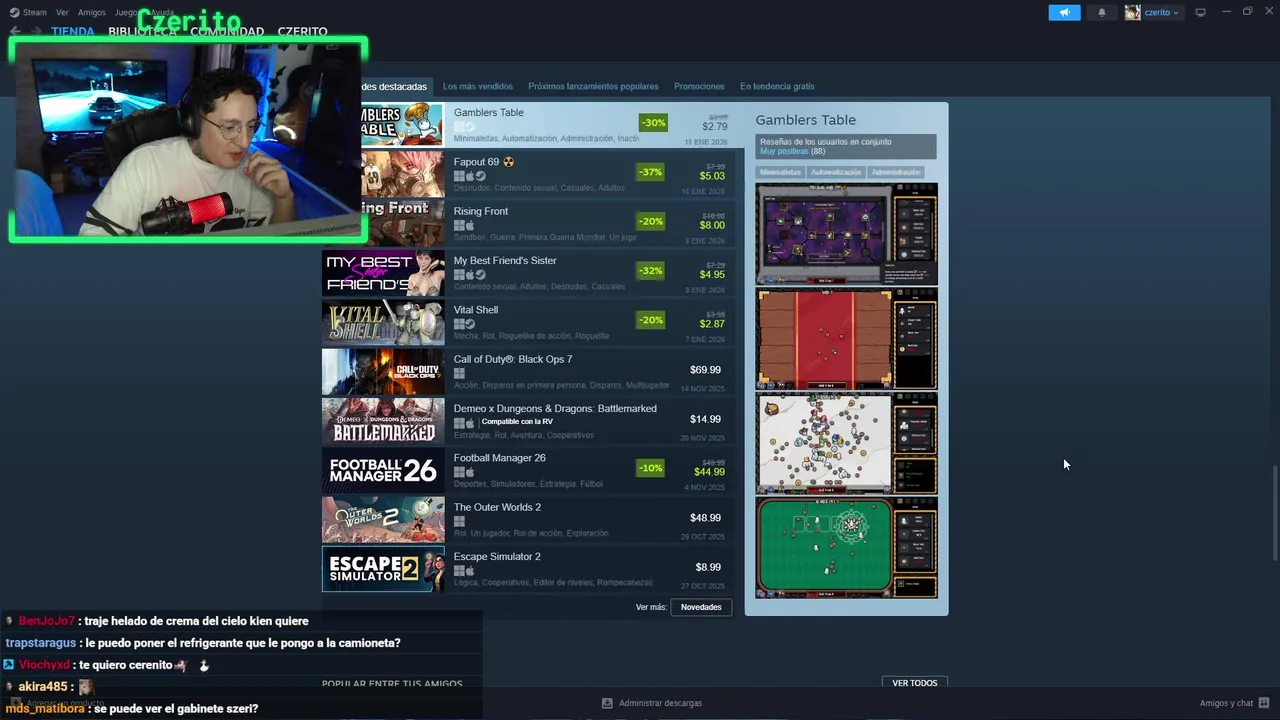The image size is (1280, 720).
Task: Select the Automatización tag in the preview panel
Action: [835, 172]
